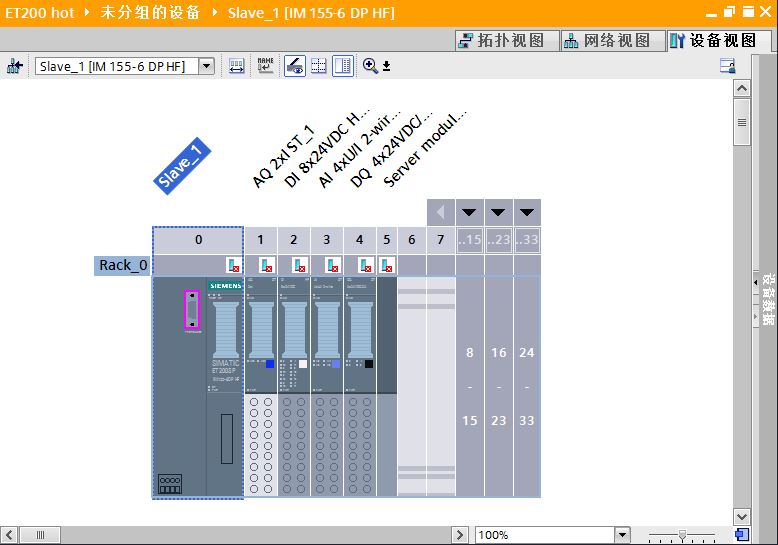Click the status icon in slot 2
The height and width of the screenshot is (545, 778).
pyautogui.click(x=300, y=266)
